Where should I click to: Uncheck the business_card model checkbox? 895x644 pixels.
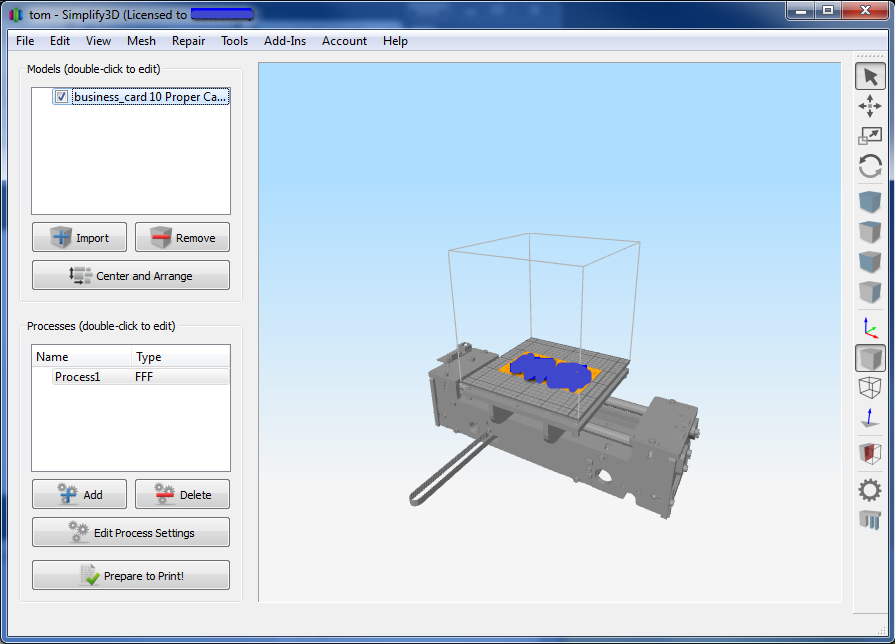tap(61, 96)
